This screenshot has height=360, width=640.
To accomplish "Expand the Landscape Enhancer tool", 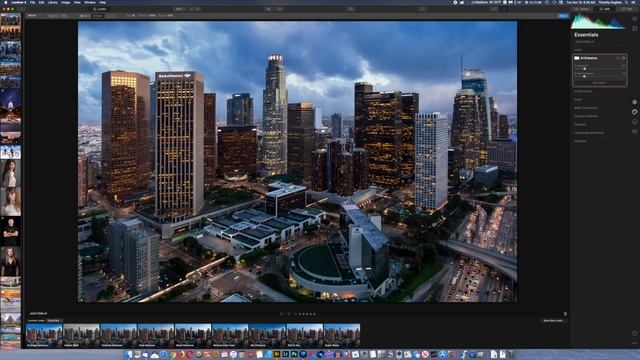I will click(x=589, y=133).
